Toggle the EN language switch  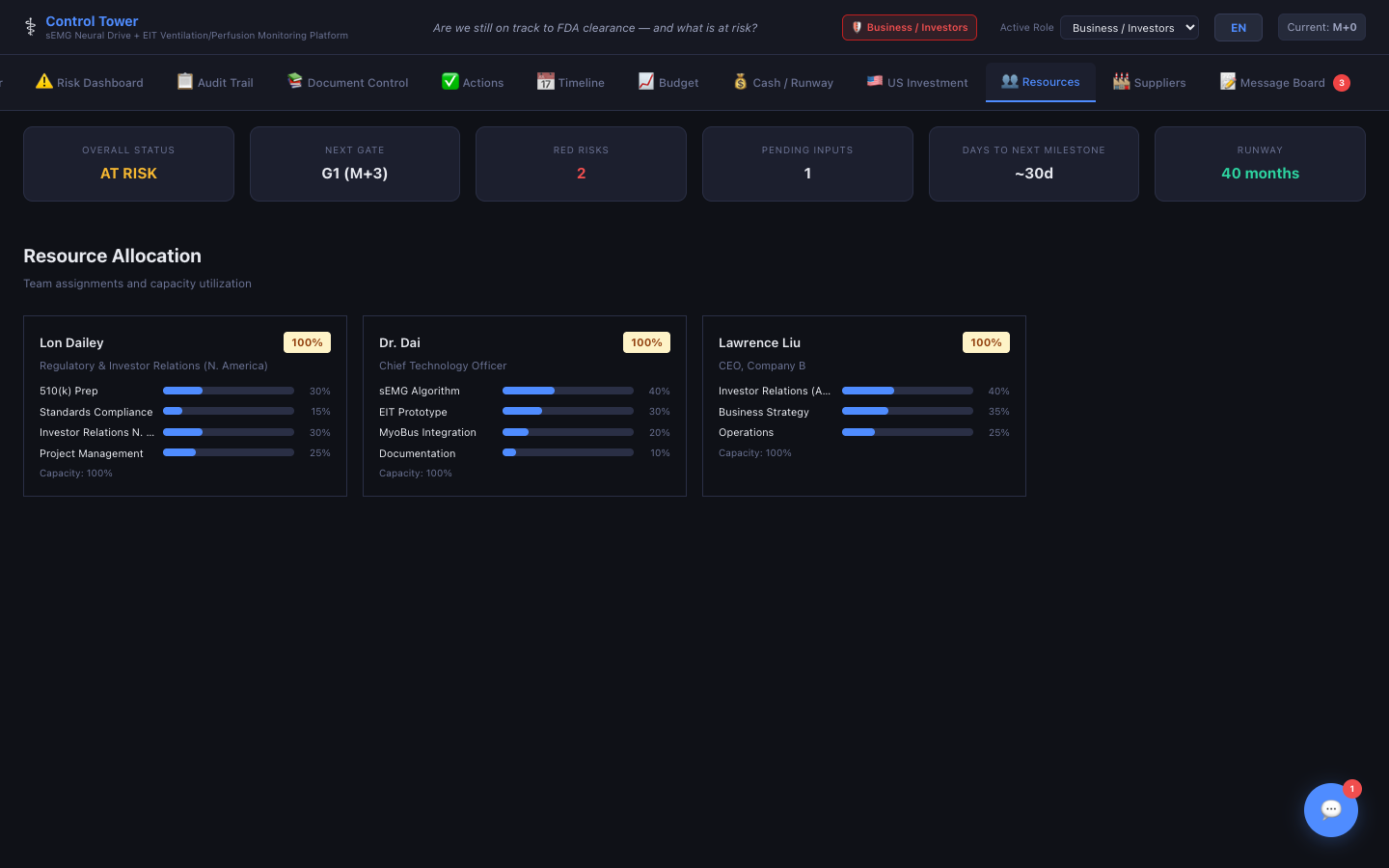pyautogui.click(x=1238, y=28)
